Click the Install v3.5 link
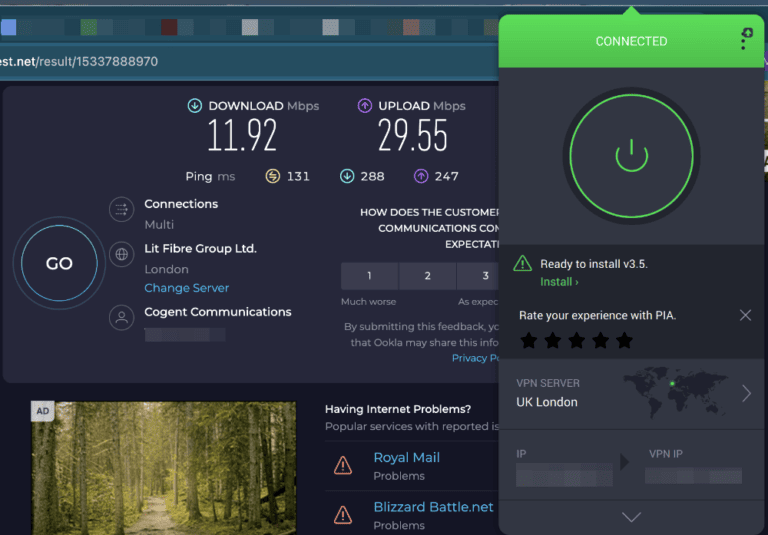Viewport: 768px width, 535px height. 559,282
